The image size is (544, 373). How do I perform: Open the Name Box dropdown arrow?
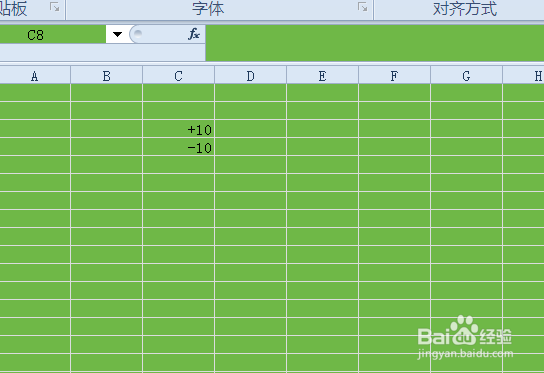coord(118,34)
